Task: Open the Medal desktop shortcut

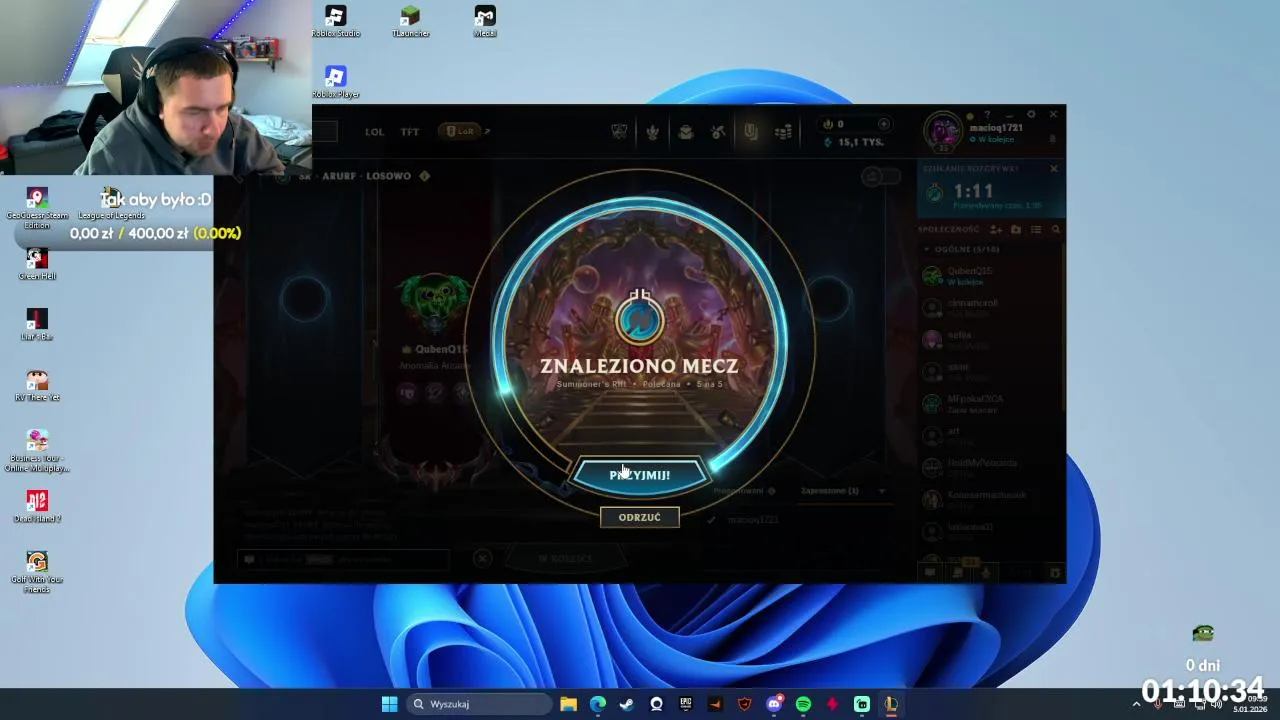Action: pos(485,21)
